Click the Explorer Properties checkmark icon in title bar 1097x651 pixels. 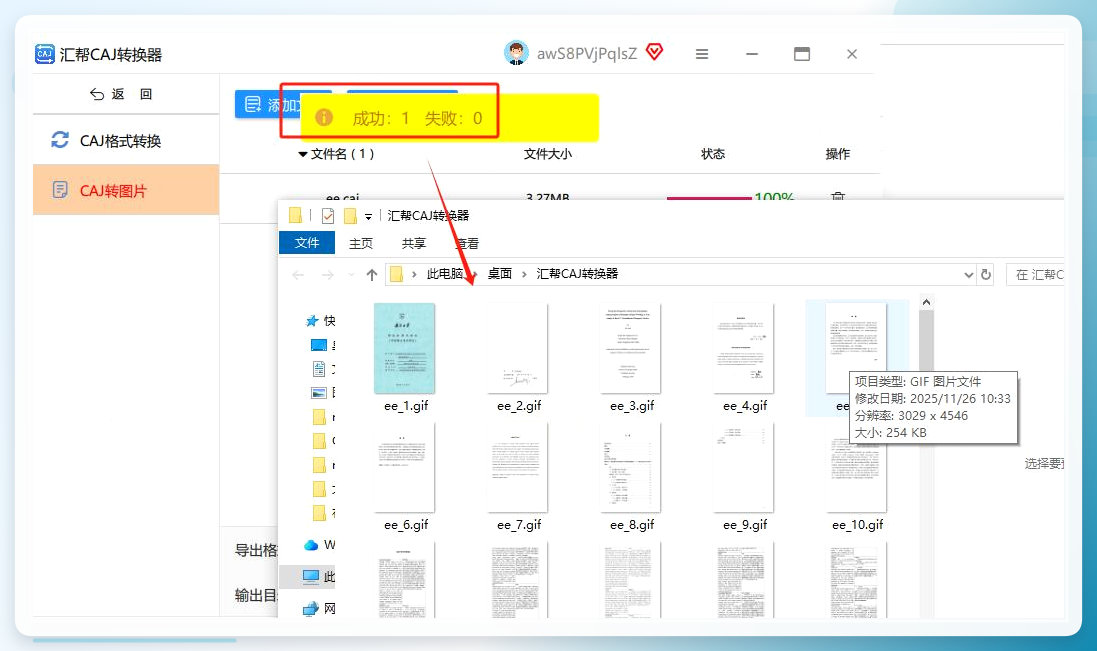[327, 216]
